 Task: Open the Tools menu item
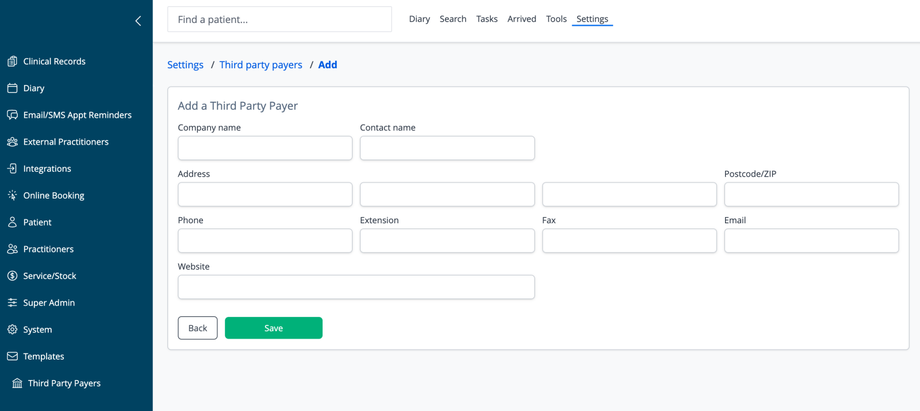click(556, 19)
